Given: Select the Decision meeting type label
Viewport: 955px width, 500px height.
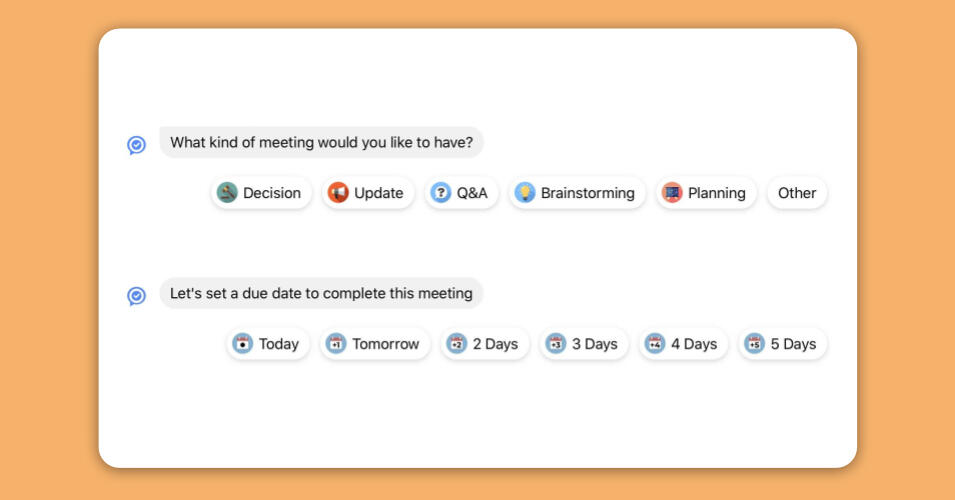Looking at the screenshot, I should [272, 193].
